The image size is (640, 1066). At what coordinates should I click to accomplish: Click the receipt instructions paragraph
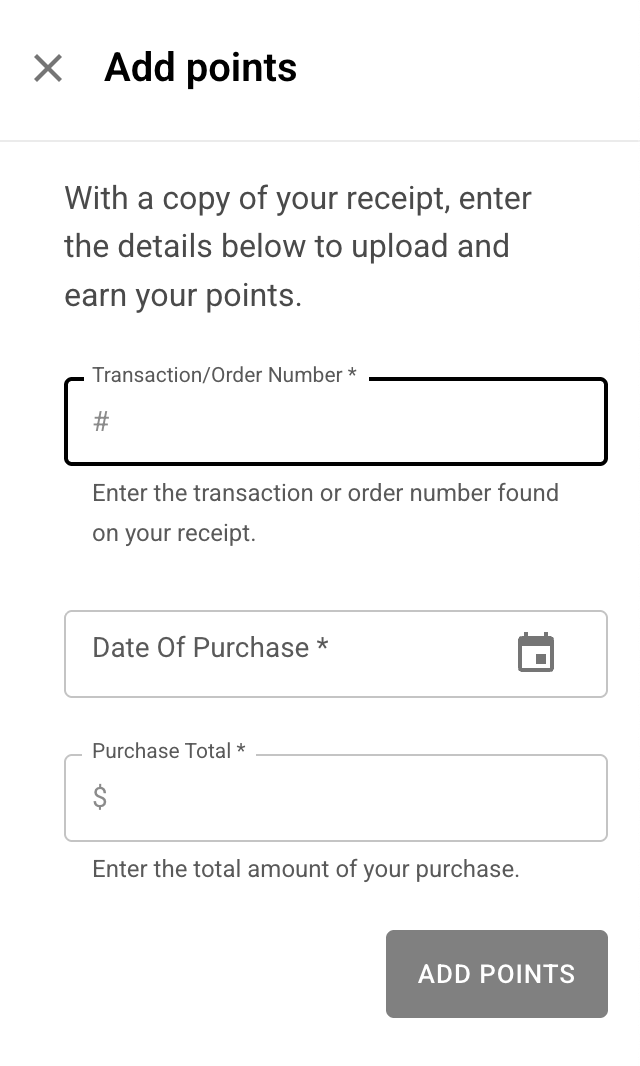coord(298,246)
